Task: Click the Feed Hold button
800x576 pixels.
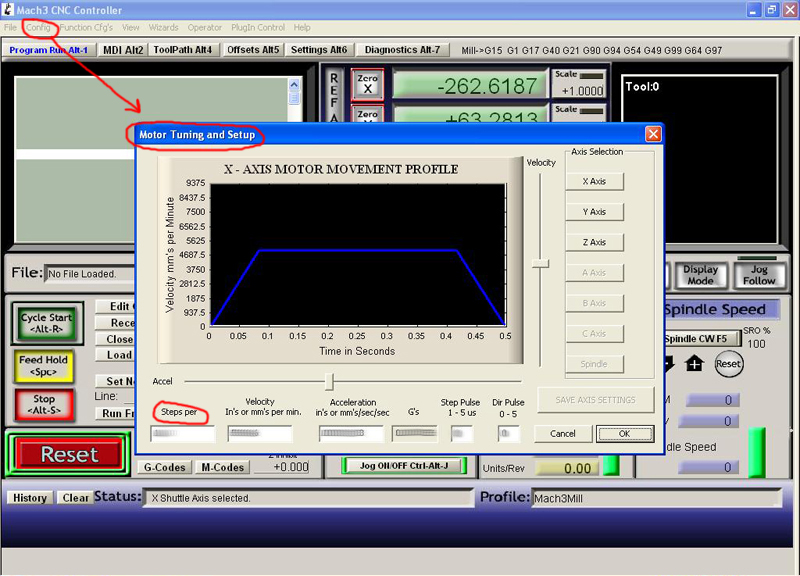Action: (43, 366)
